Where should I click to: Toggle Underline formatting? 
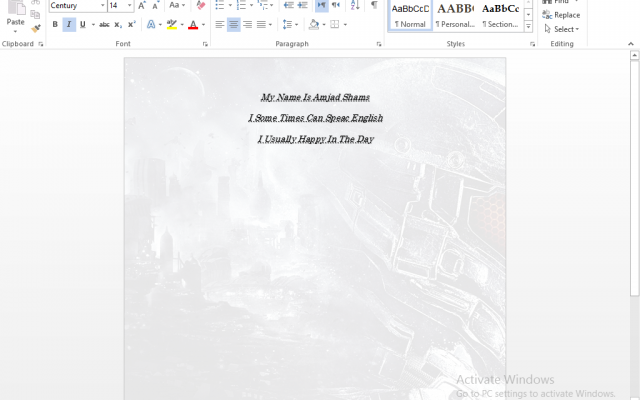(x=83, y=24)
